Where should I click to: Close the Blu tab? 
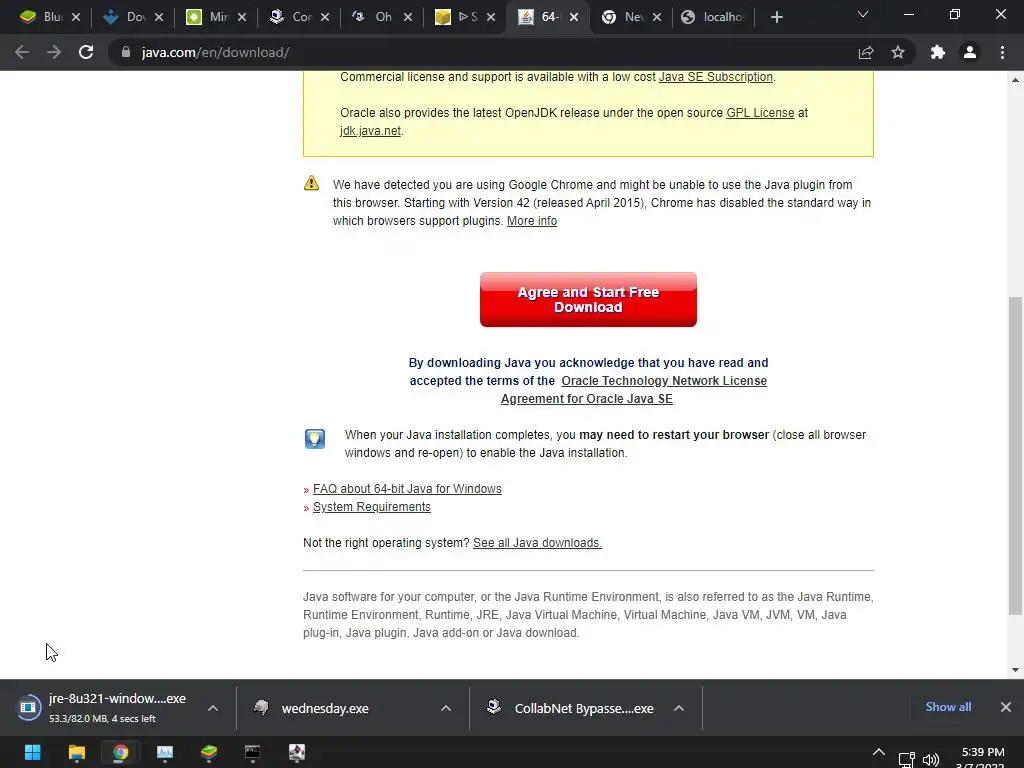76,17
